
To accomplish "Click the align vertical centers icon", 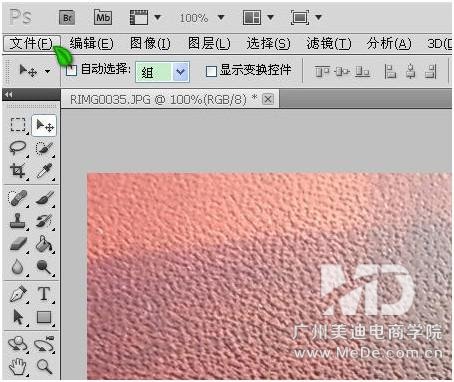I will (342, 71).
